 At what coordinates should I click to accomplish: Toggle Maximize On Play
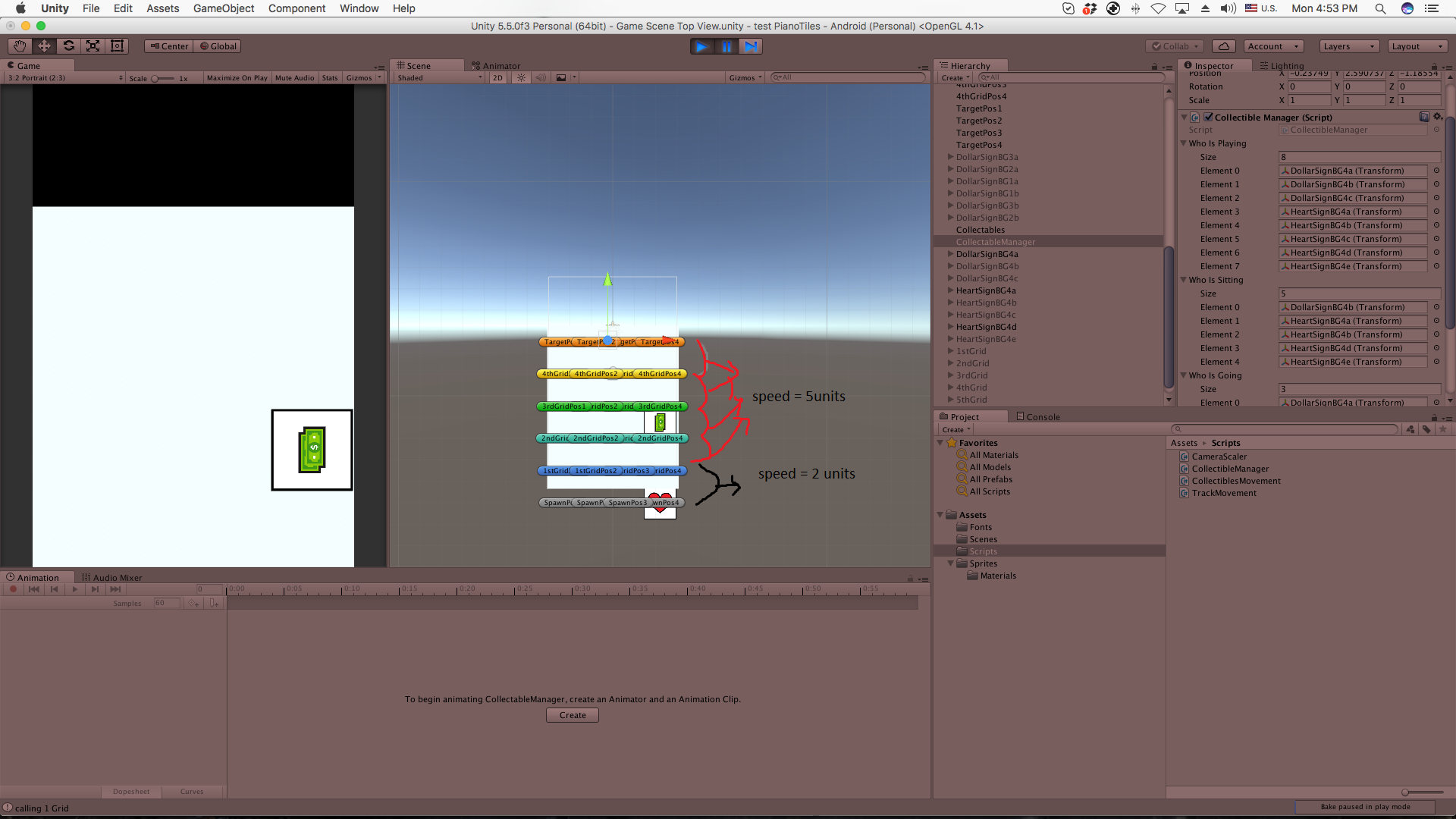tap(237, 77)
